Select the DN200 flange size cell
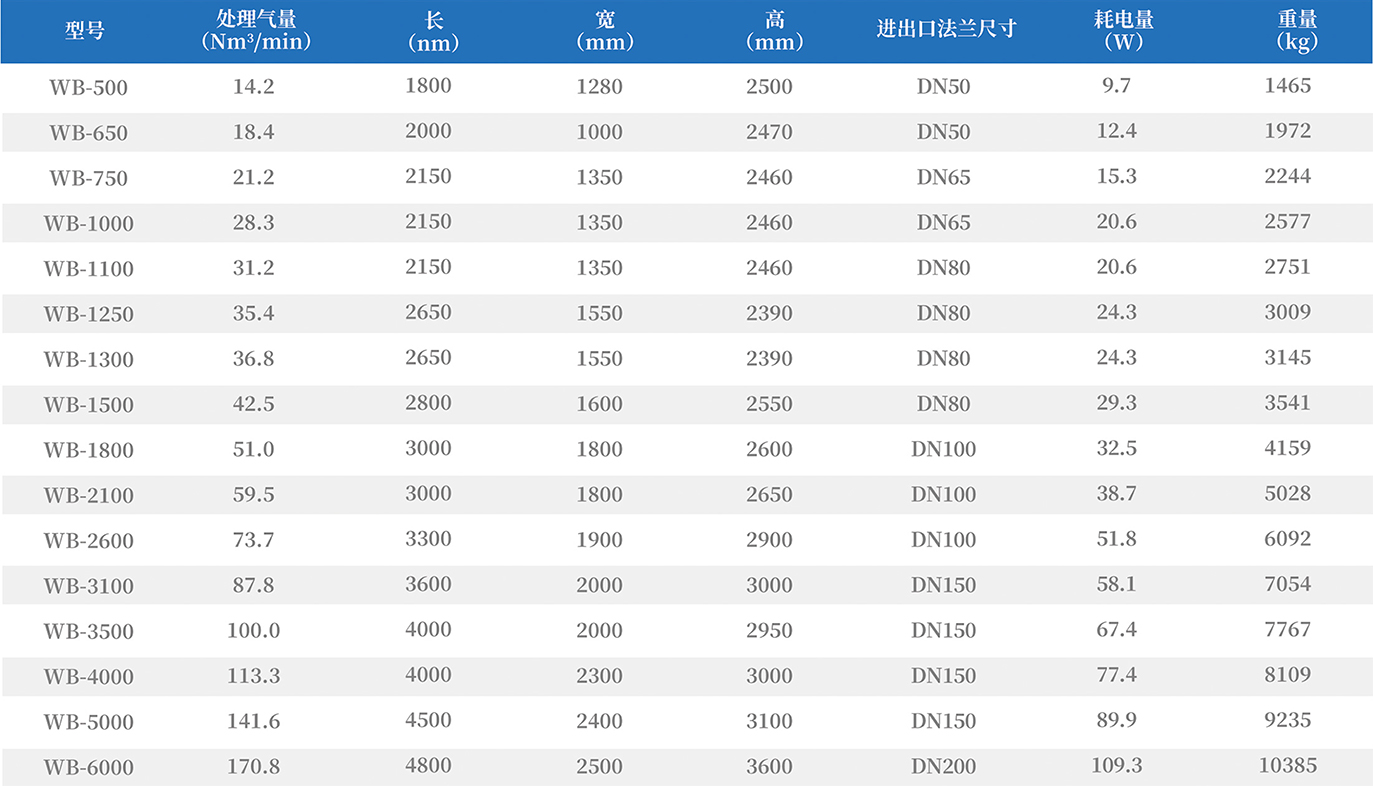Viewport: 1373px width, 786px height. point(943,767)
